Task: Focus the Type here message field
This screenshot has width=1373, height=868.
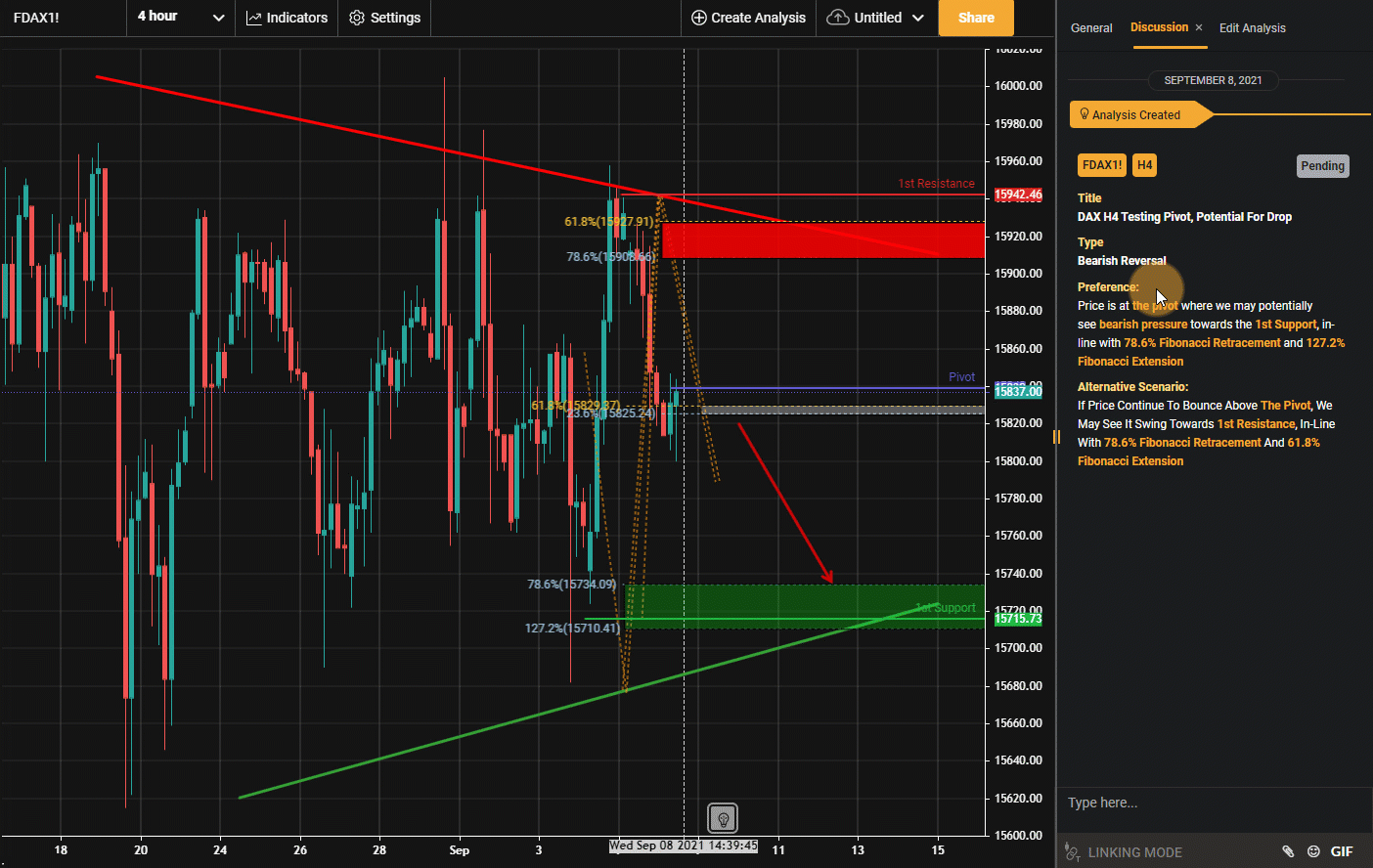Action: [x=1214, y=803]
